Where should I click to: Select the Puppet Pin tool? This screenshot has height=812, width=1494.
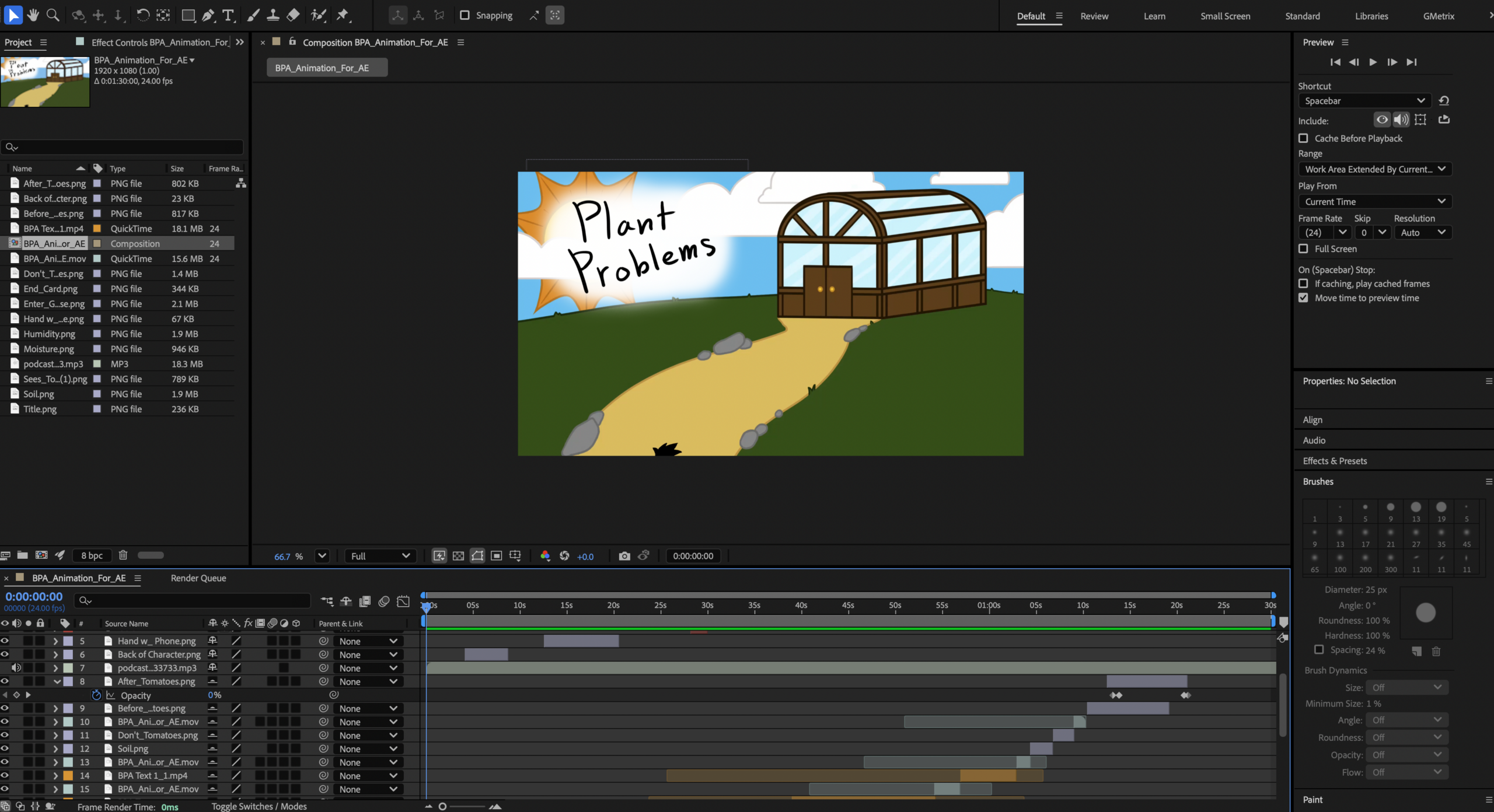click(343, 15)
